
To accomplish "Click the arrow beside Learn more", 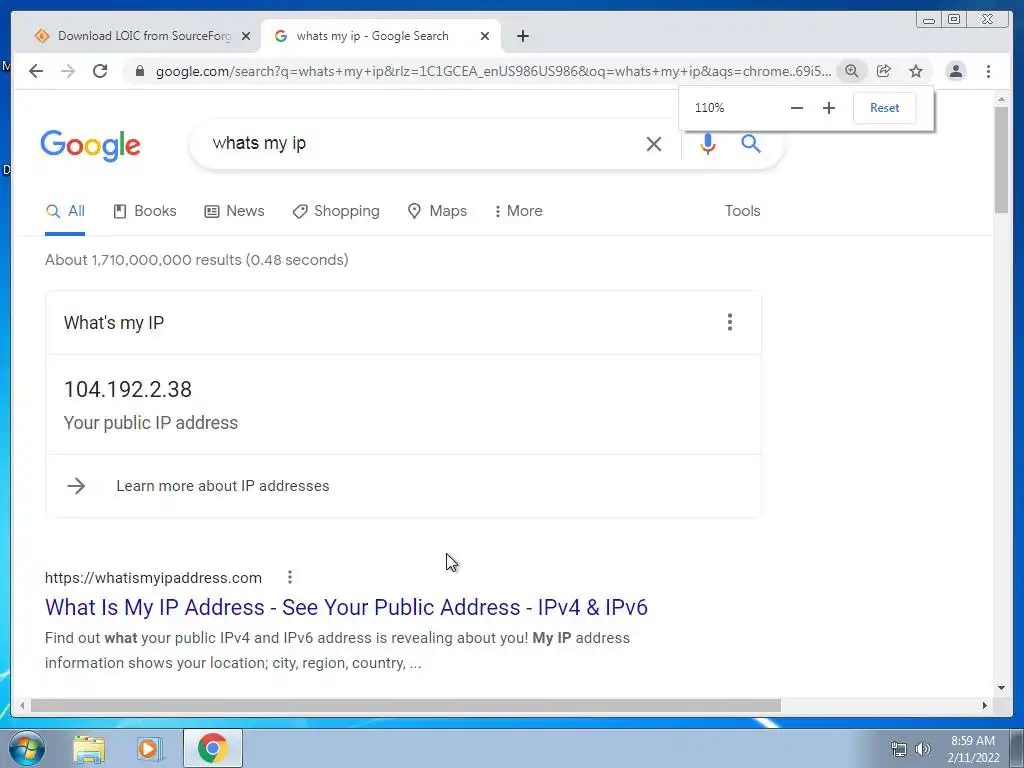I will [76, 486].
